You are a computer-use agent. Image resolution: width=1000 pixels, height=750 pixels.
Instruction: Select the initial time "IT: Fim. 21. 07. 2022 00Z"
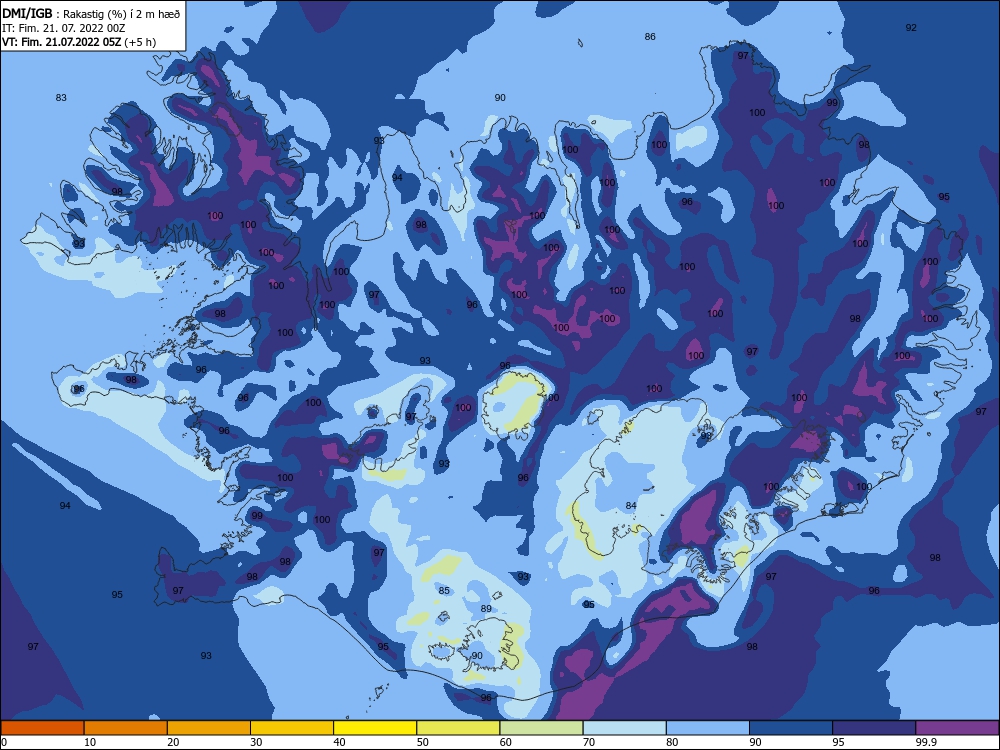tap(63, 29)
